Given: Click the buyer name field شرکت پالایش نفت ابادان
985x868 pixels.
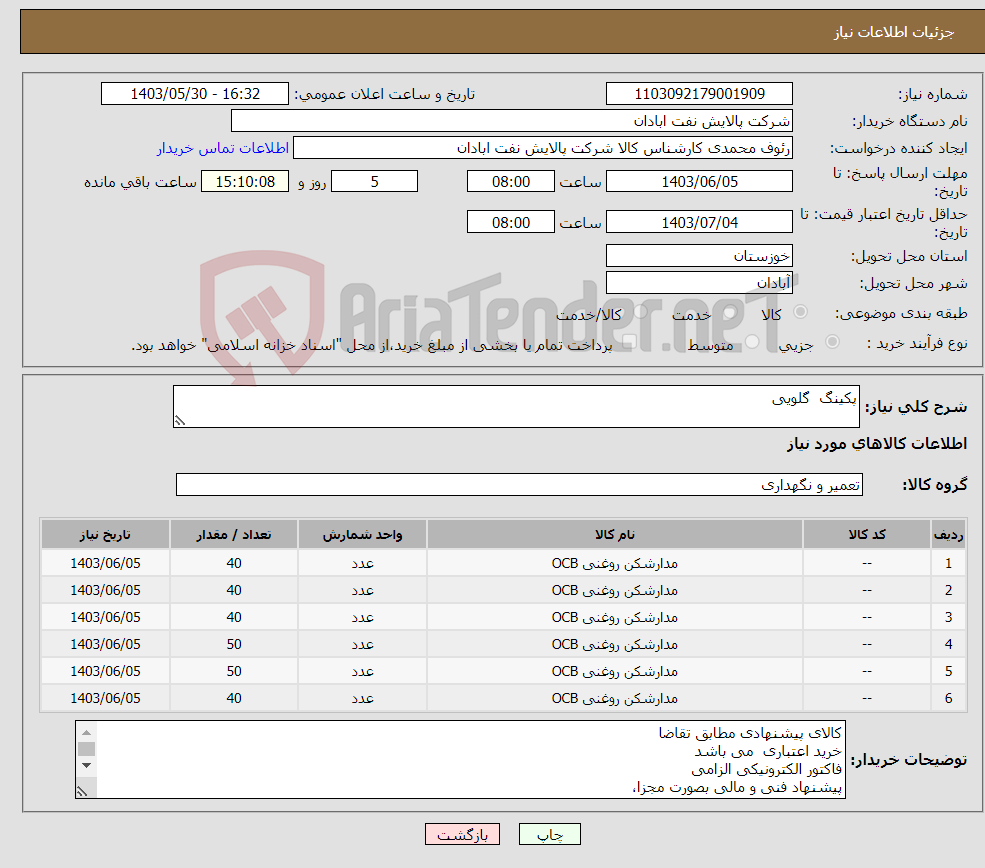Looking at the screenshot, I should [x=512, y=121].
